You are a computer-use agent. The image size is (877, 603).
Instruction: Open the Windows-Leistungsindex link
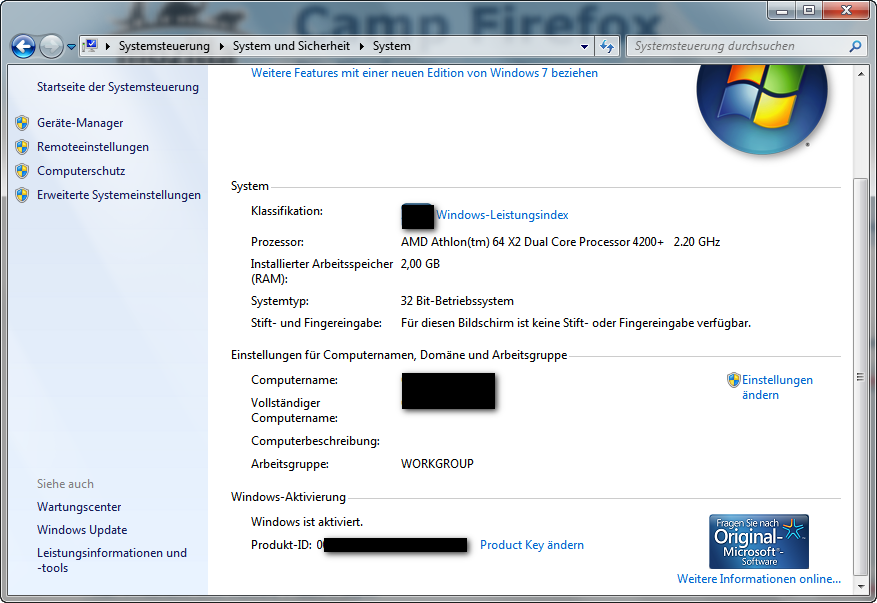502,215
